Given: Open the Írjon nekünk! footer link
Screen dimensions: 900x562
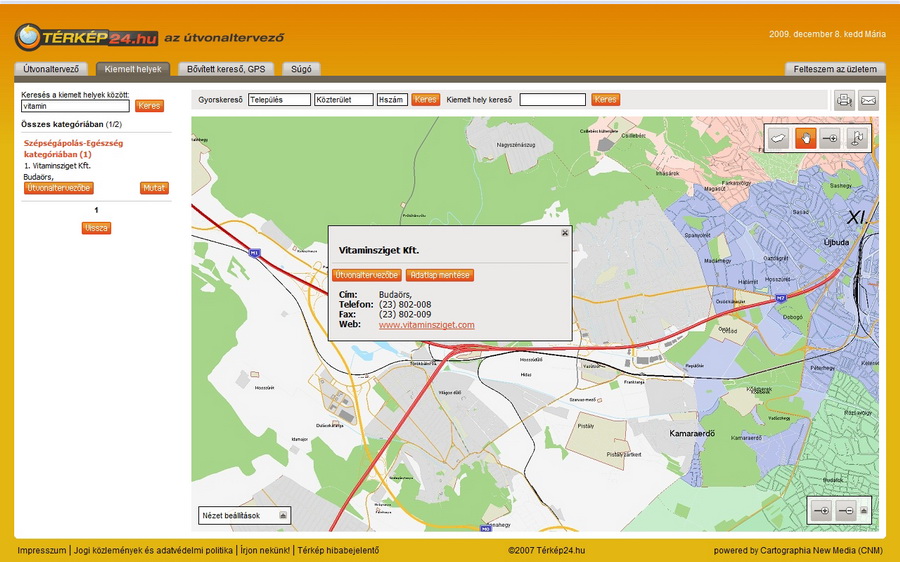Looking at the screenshot, I should [265, 550].
